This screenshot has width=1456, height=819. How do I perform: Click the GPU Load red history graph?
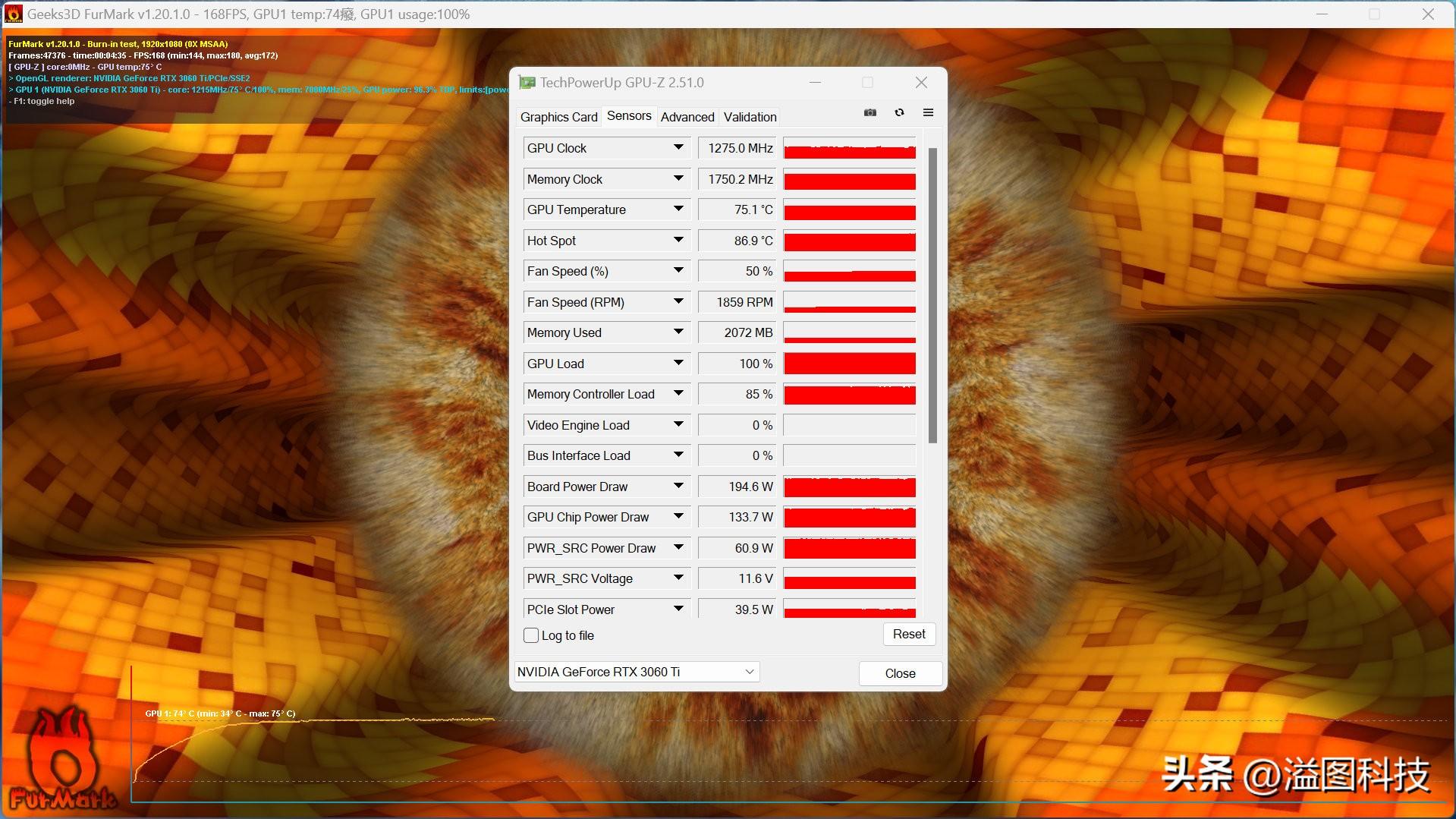click(x=849, y=364)
